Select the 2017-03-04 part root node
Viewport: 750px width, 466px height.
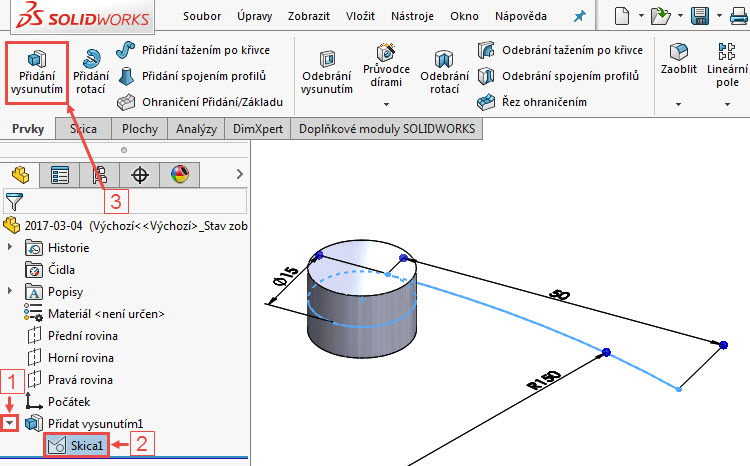point(125,225)
